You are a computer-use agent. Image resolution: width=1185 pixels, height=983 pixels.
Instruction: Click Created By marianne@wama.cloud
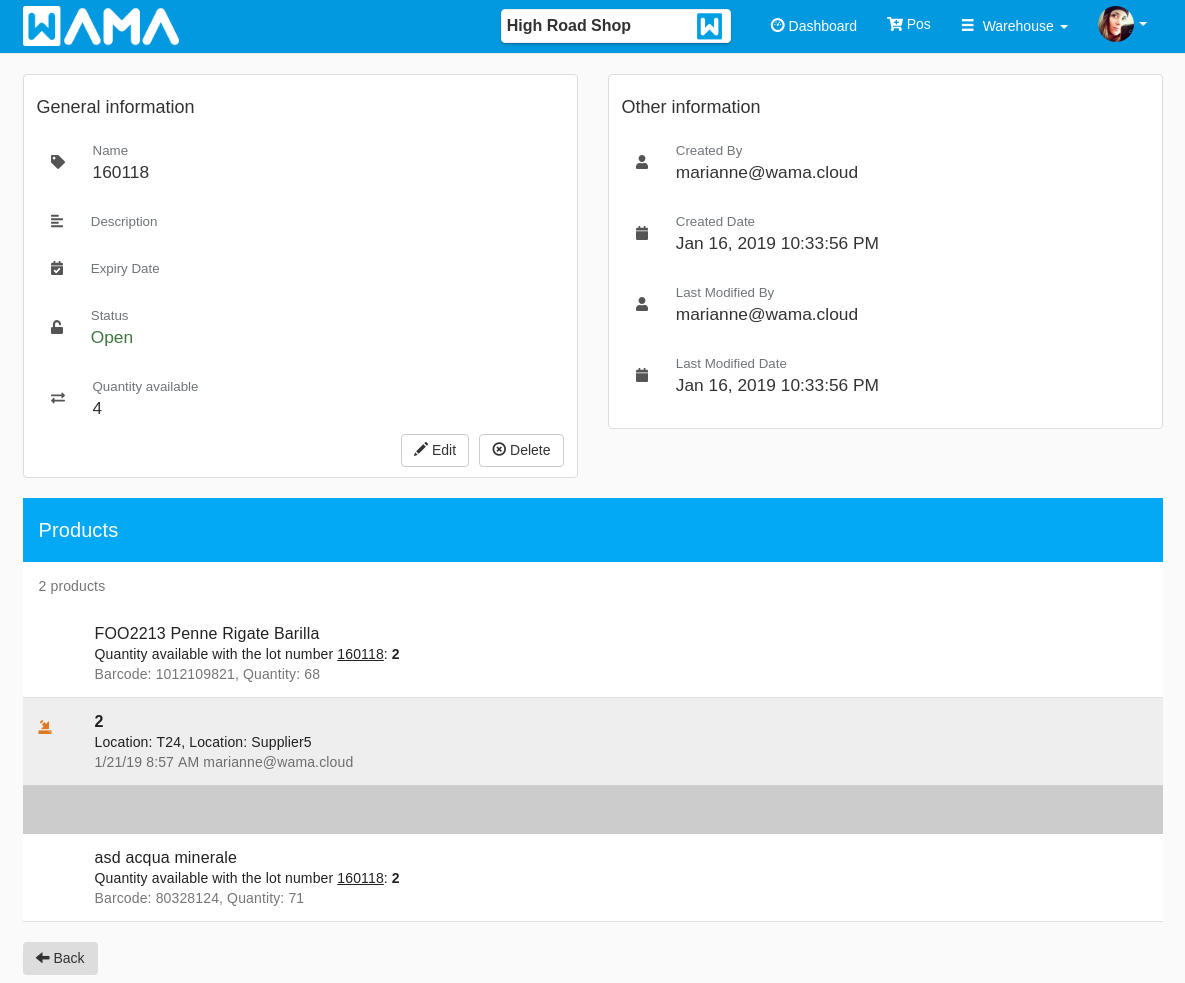tap(766, 172)
